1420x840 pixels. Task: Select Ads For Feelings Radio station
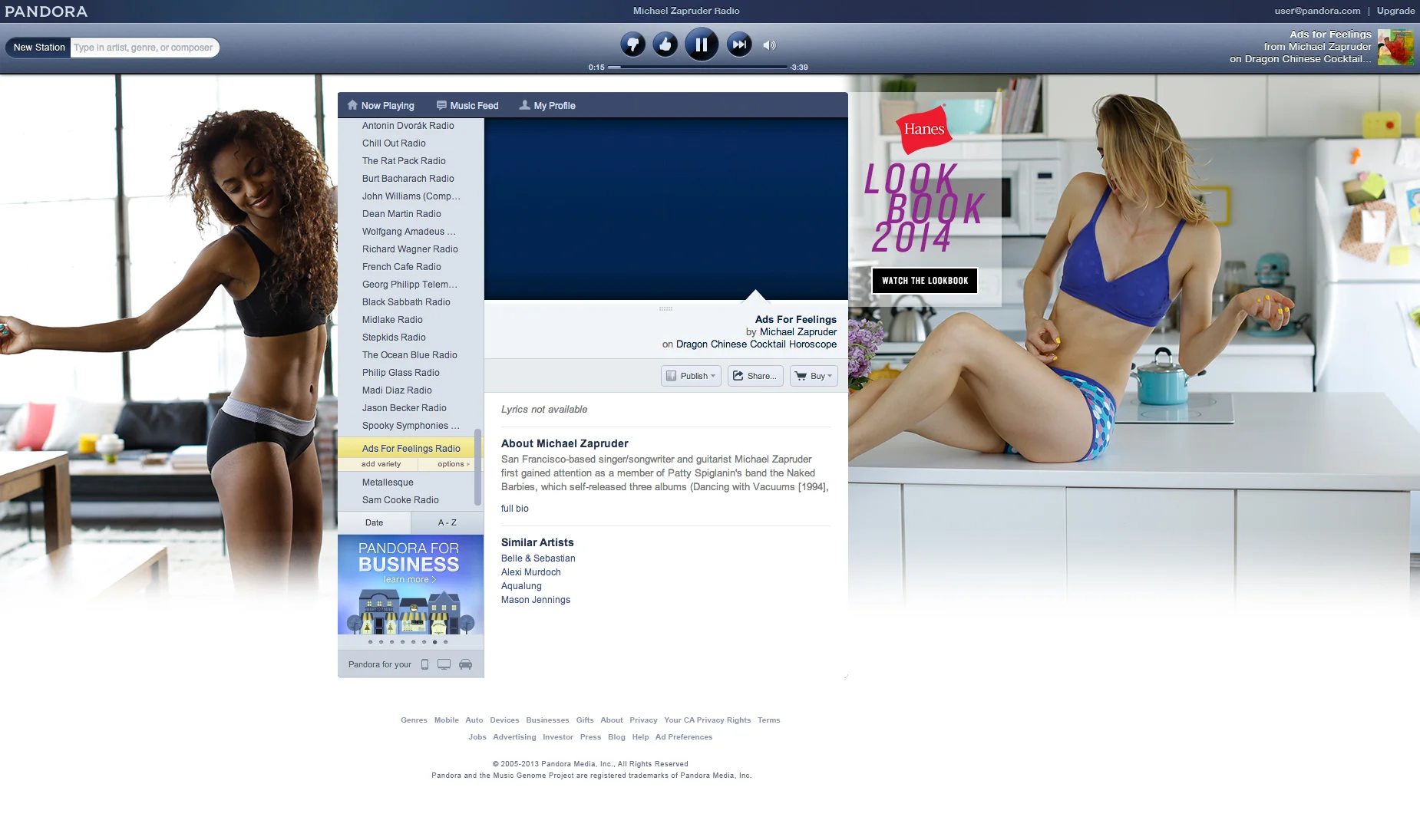click(411, 449)
